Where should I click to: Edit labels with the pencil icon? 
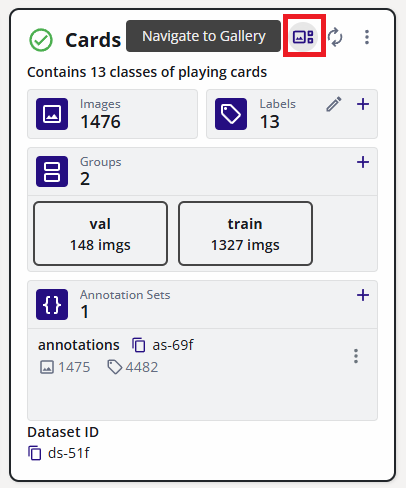pos(334,104)
